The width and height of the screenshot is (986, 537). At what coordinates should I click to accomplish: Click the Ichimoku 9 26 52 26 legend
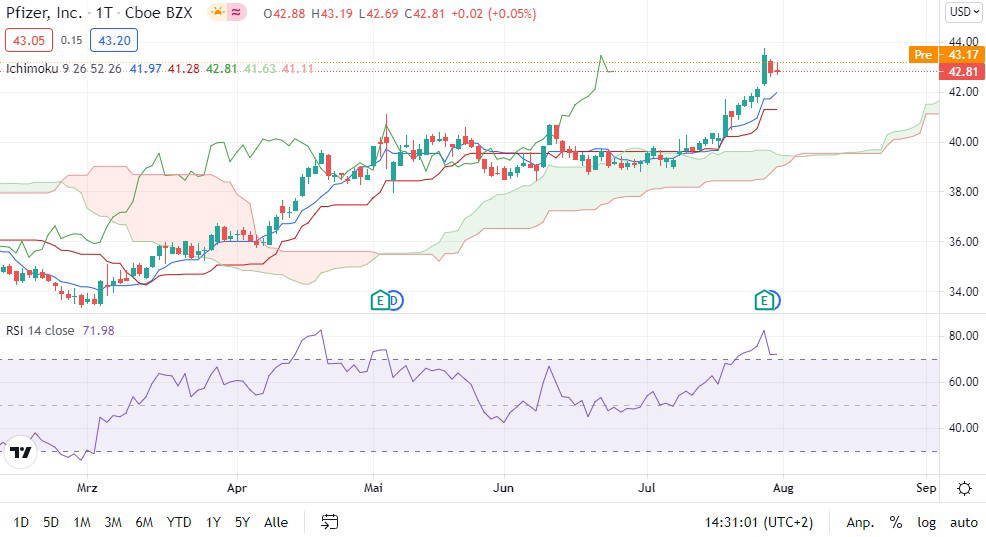pyautogui.click(x=64, y=69)
